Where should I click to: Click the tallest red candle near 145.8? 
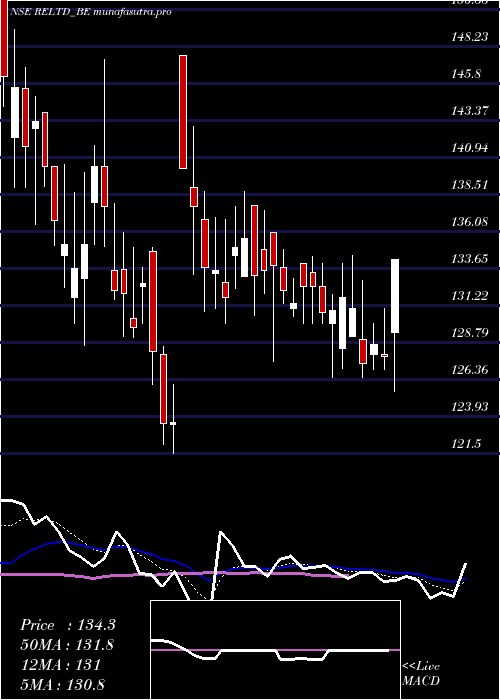click(x=183, y=112)
